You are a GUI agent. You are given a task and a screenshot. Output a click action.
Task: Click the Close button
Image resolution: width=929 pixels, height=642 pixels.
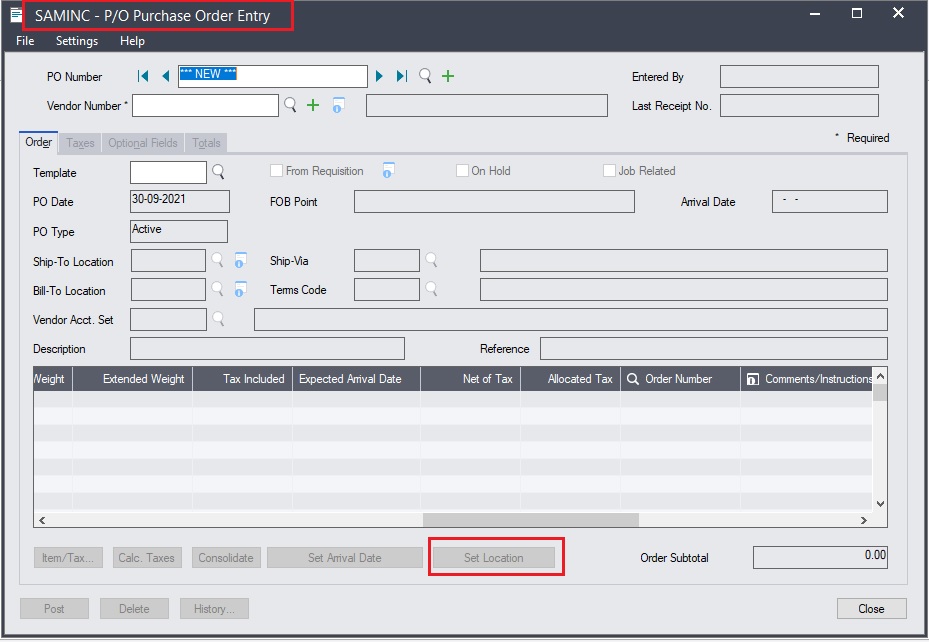pyautogui.click(x=872, y=609)
